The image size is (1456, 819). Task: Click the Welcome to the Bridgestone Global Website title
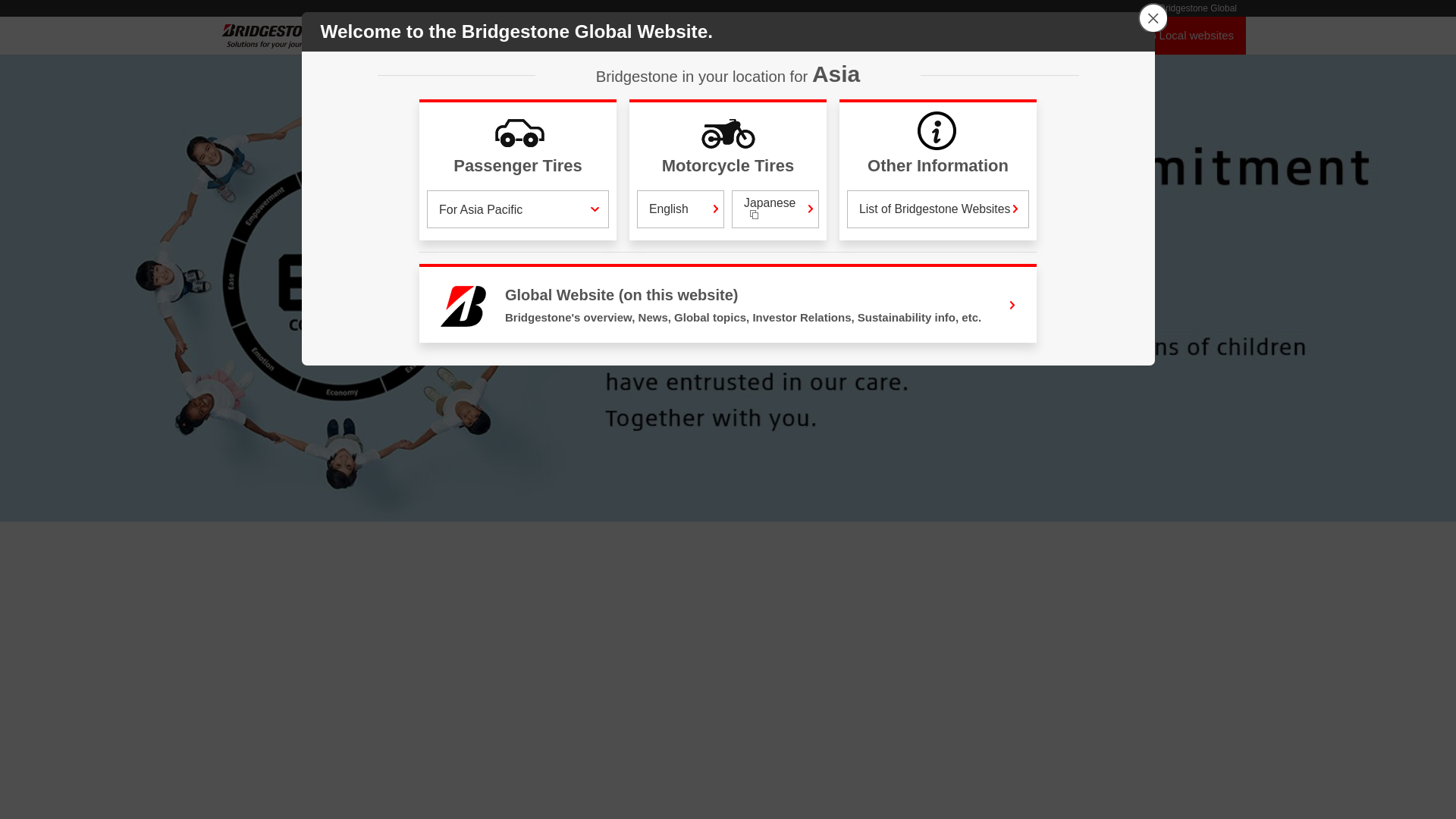pyautogui.click(x=516, y=32)
